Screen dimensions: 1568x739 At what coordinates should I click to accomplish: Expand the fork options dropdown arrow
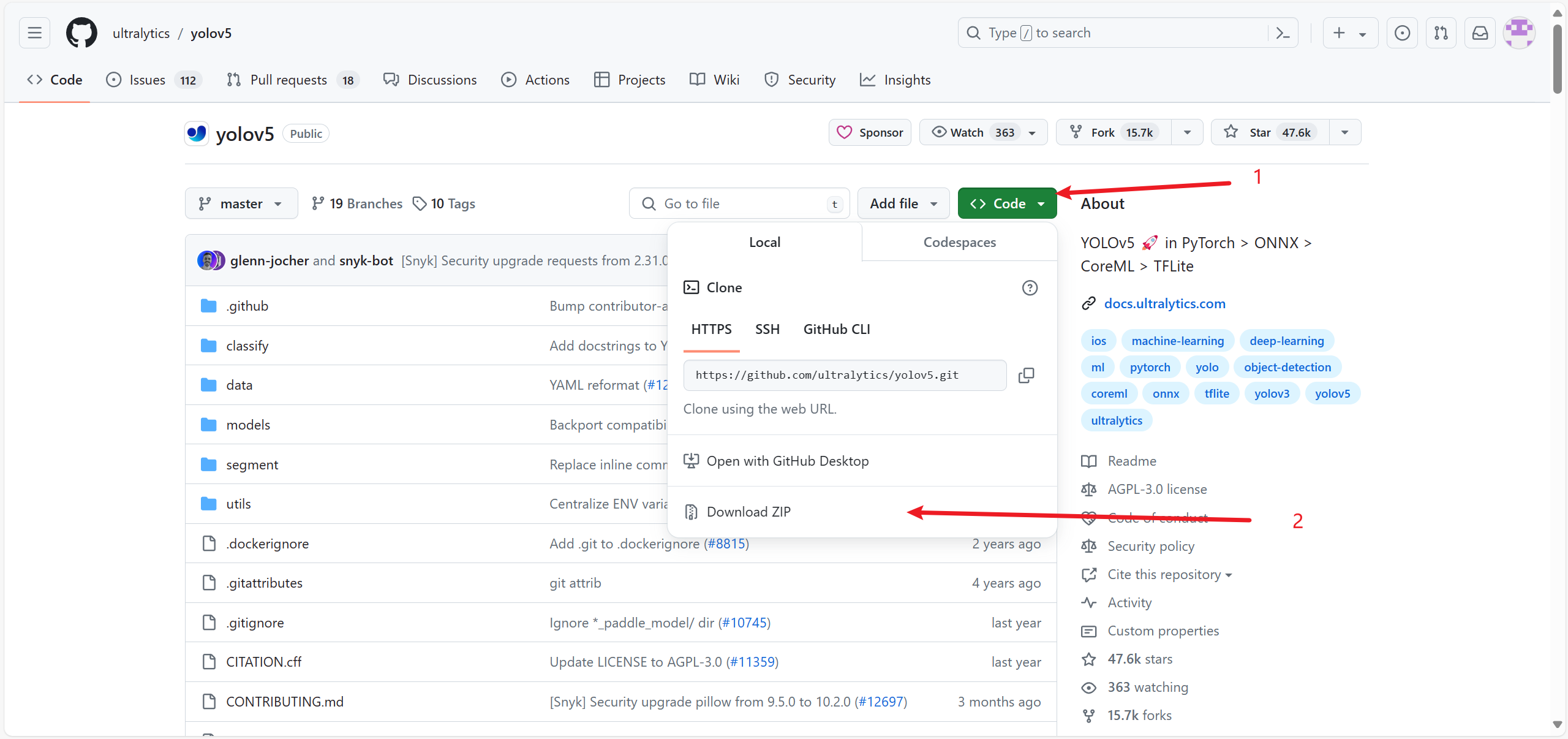[1187, 132]
